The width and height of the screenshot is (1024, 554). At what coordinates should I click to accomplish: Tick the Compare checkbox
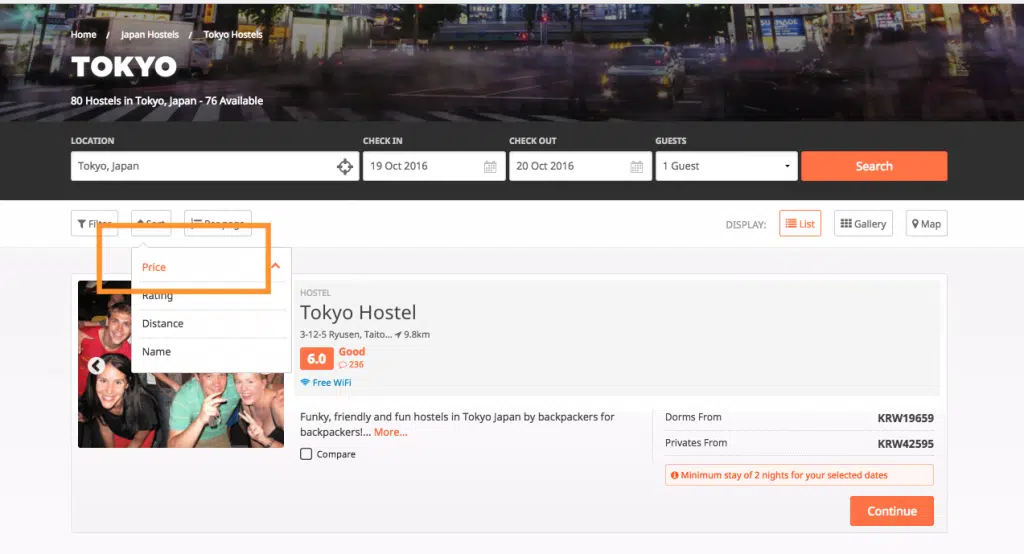pos(306,454)
